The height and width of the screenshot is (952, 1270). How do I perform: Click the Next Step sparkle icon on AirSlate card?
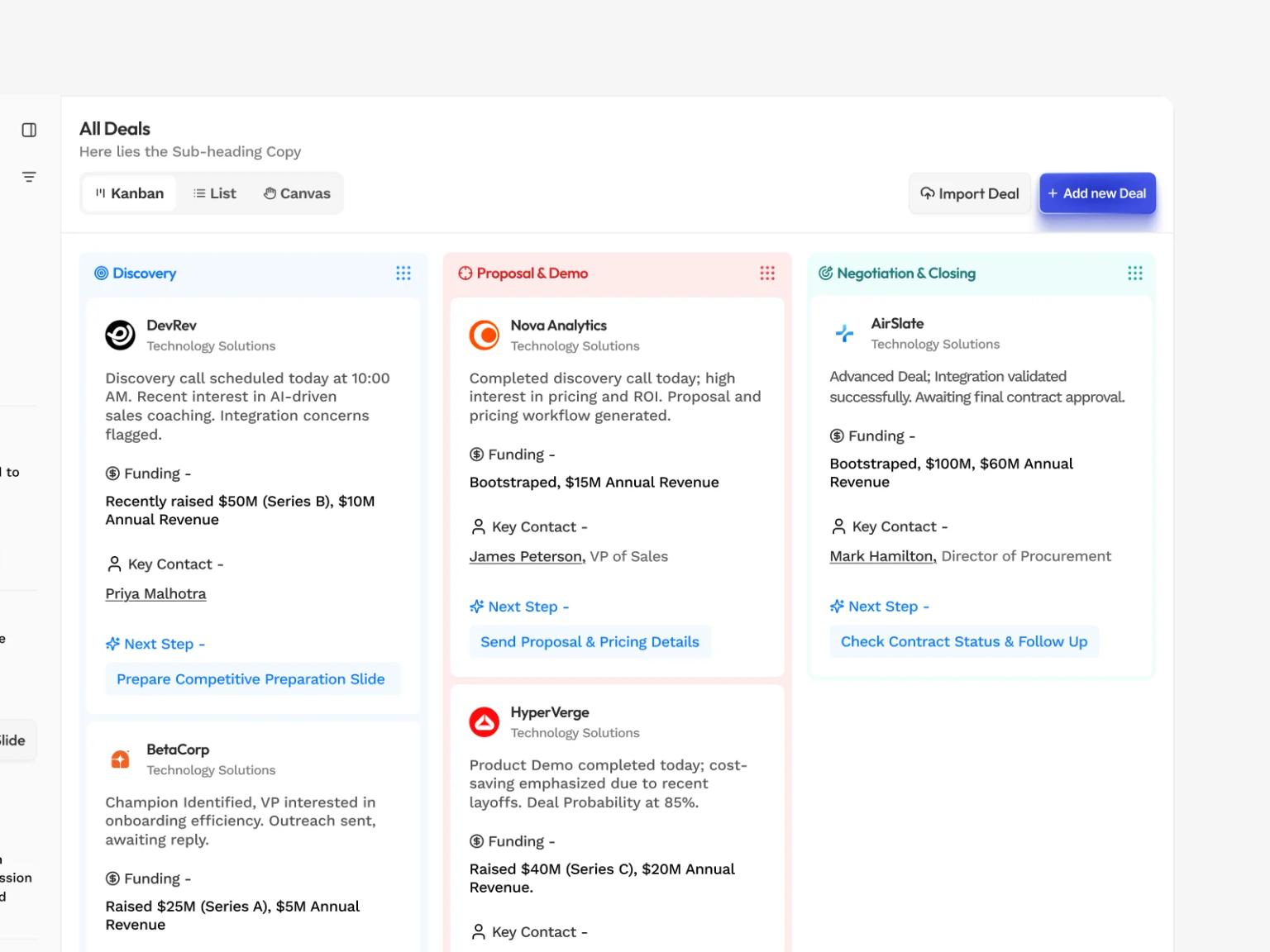[x=837, y=607]
